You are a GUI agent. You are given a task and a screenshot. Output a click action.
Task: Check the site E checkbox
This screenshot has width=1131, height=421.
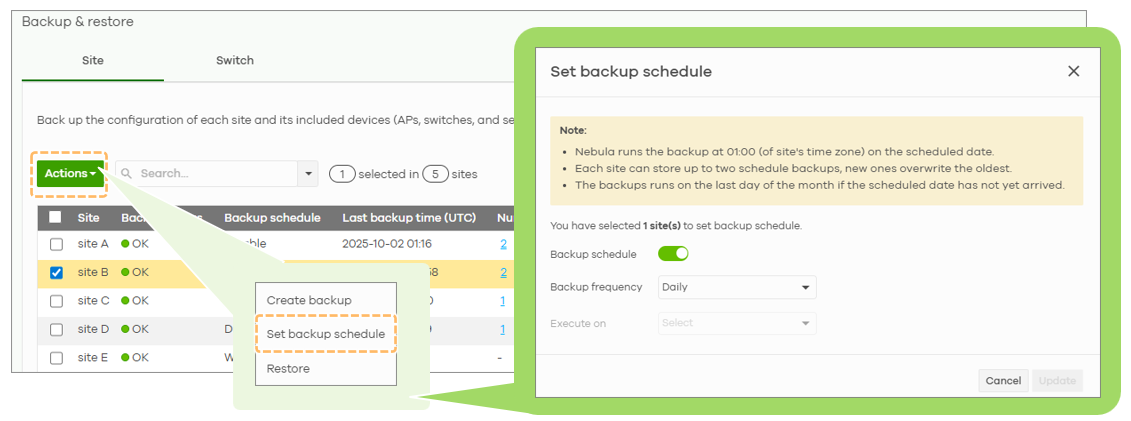pos(56,357)
